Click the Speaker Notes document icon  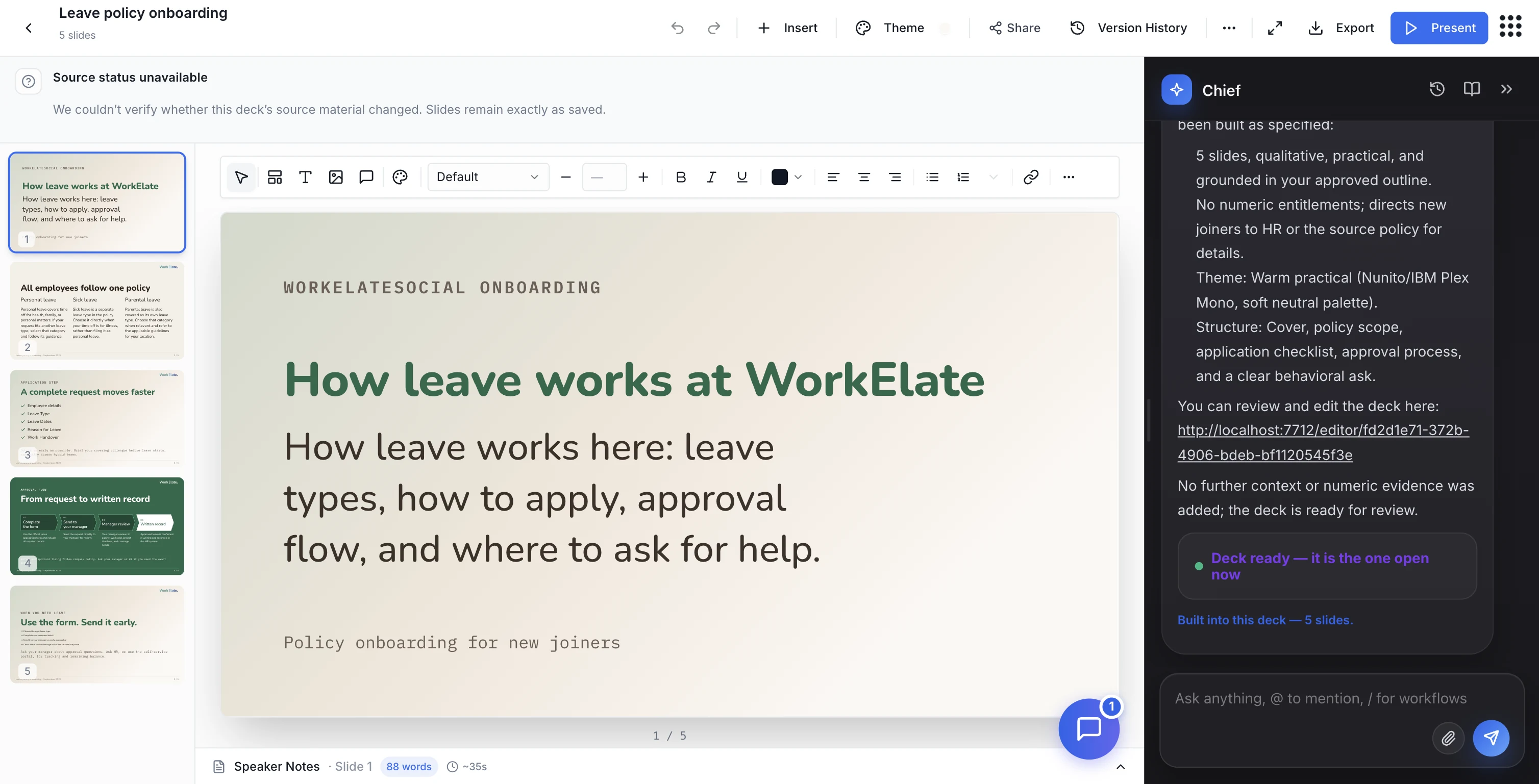click(x=219, y=767)
